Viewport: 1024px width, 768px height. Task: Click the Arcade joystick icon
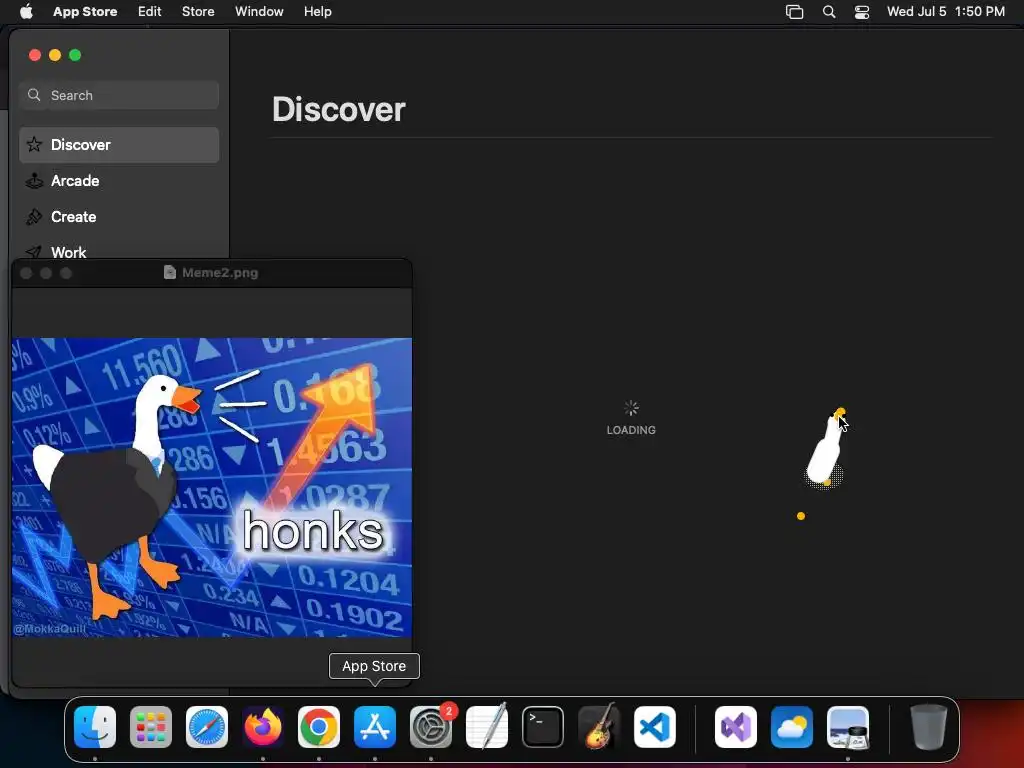point(34,181)
